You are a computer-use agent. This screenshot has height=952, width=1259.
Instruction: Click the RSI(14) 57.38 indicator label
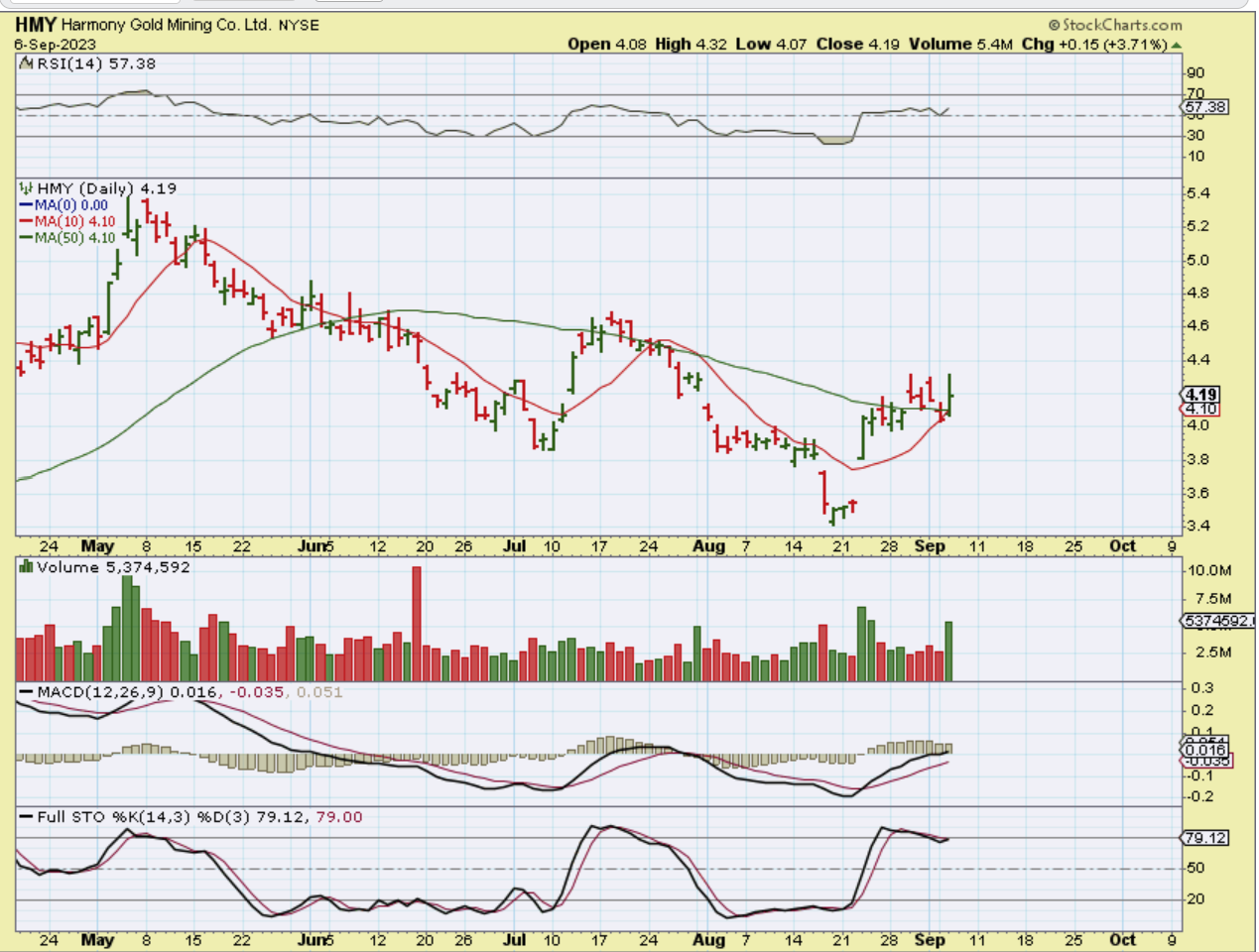(96, 63)
